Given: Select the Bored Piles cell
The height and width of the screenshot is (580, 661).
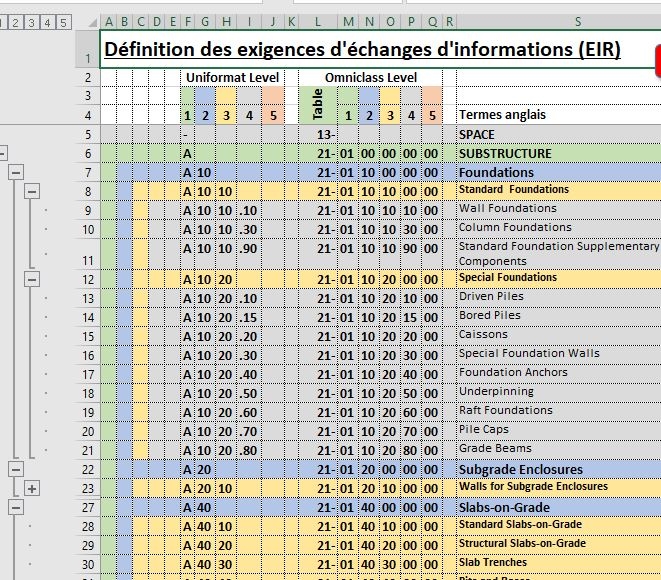Looking at the screenshot, I should 559,317.
